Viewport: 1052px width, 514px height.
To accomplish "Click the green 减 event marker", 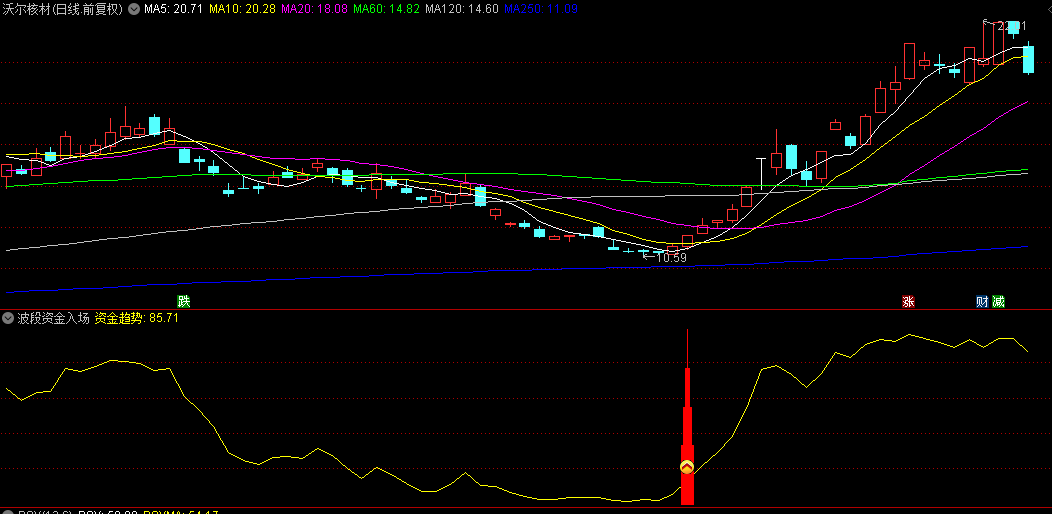I will [998, 301].
